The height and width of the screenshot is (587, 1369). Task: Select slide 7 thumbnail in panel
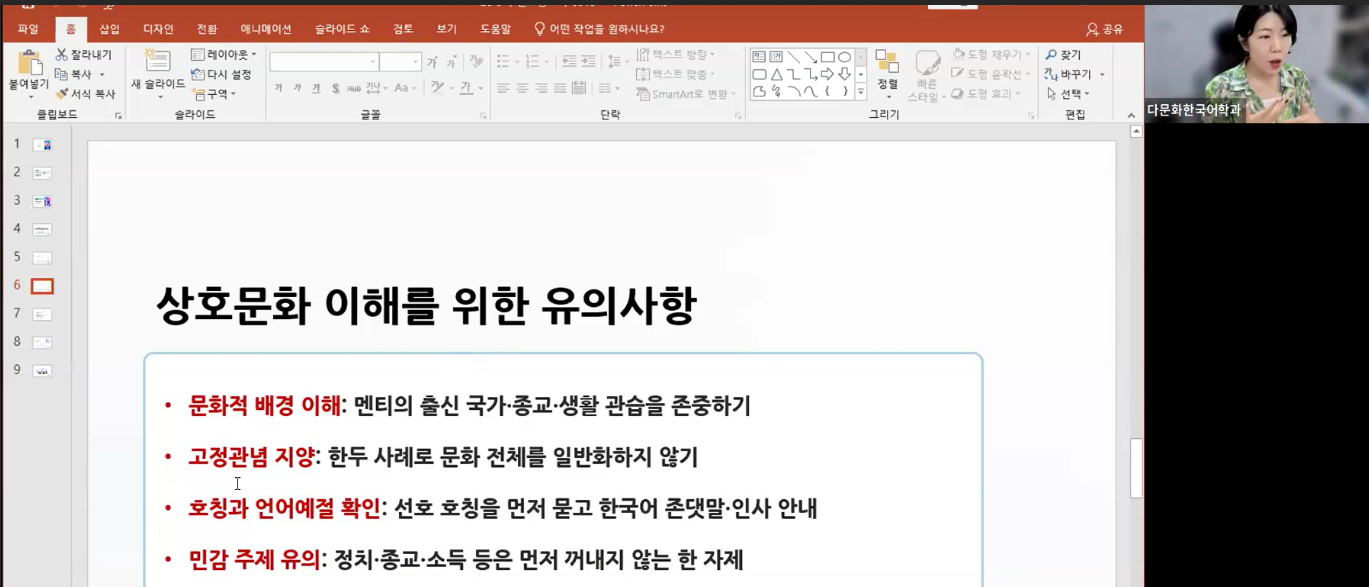pos(42,314)
